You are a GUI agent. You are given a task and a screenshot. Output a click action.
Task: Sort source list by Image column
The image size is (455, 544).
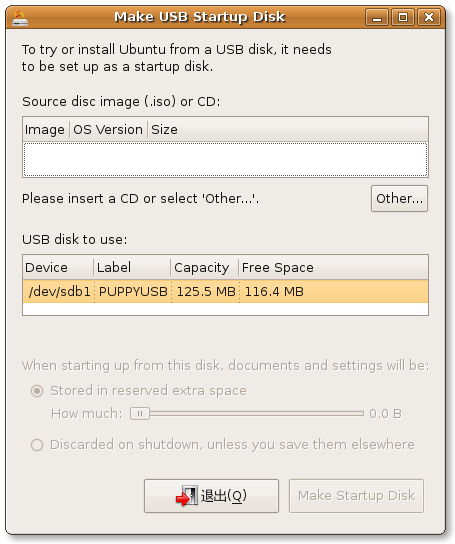tap(46, 129)
